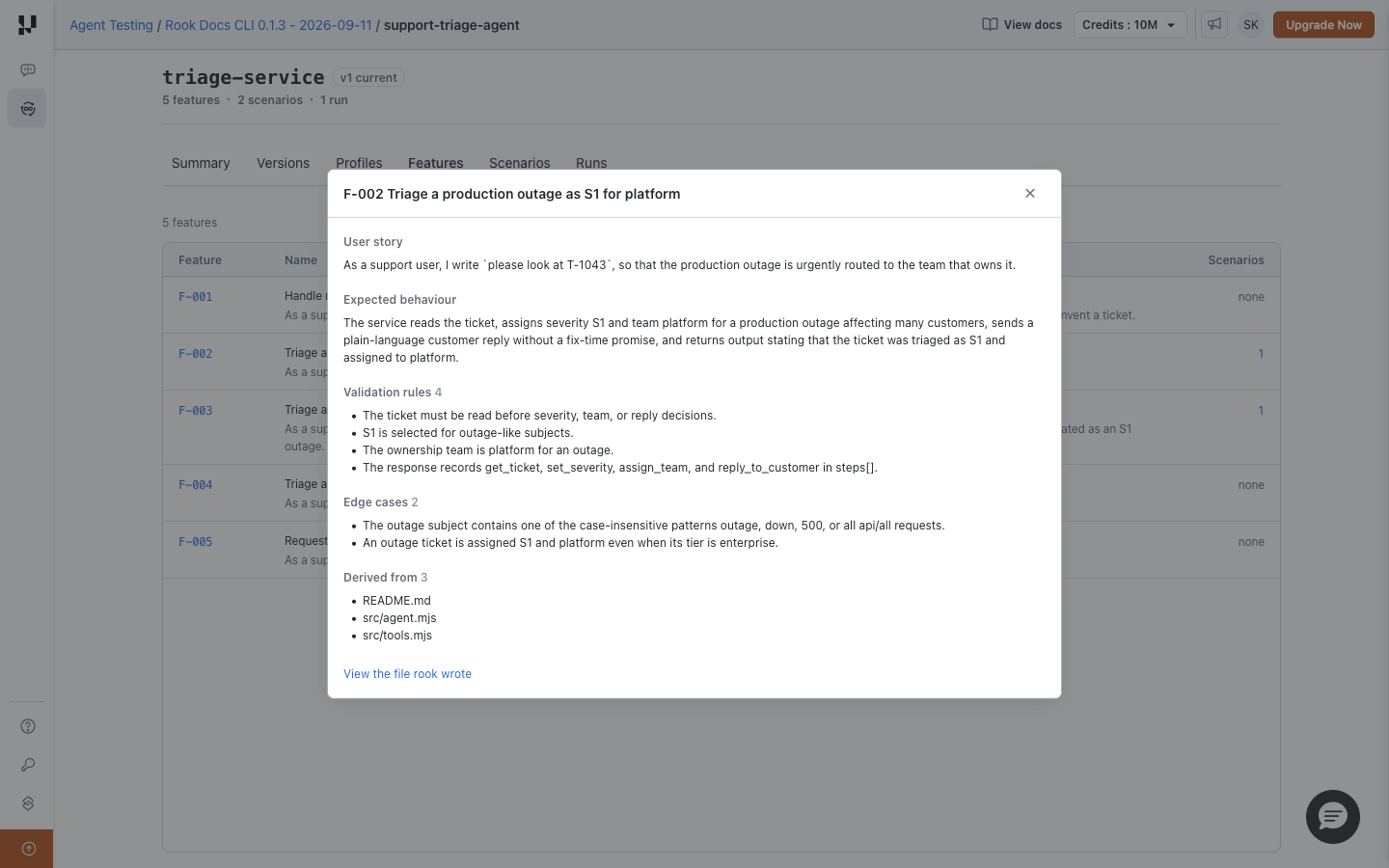
Task: Expand the Credits : 10M dropdown
Action: [x=1130, y=25]
